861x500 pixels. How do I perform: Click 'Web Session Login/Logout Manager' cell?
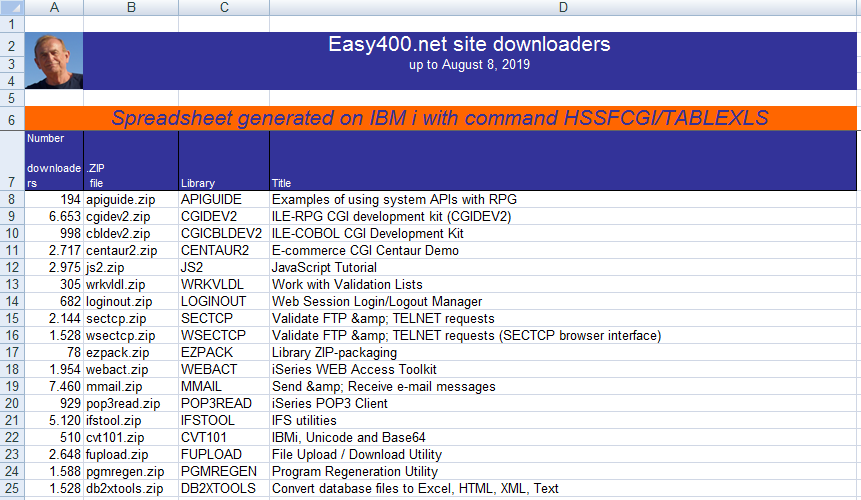tap(563, 301)
